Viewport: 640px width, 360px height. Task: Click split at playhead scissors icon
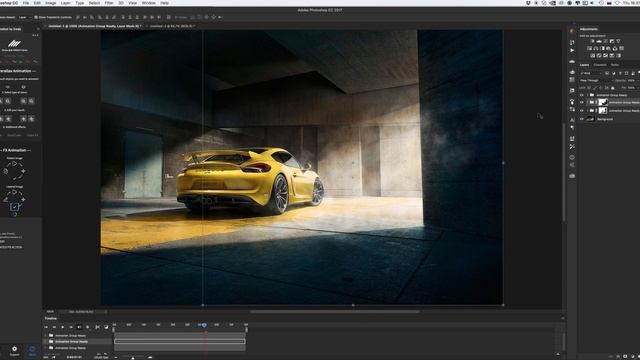click(98, 327)
